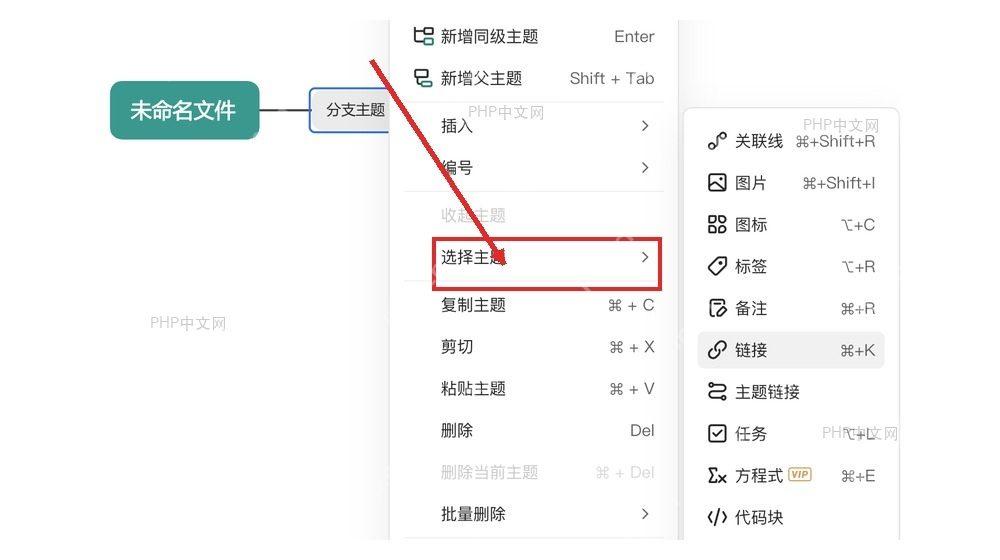Image resolution: width=1000 pixels, height=560 pixels.
Task: Click the add parent topic icon
Action: click(423, 78)
